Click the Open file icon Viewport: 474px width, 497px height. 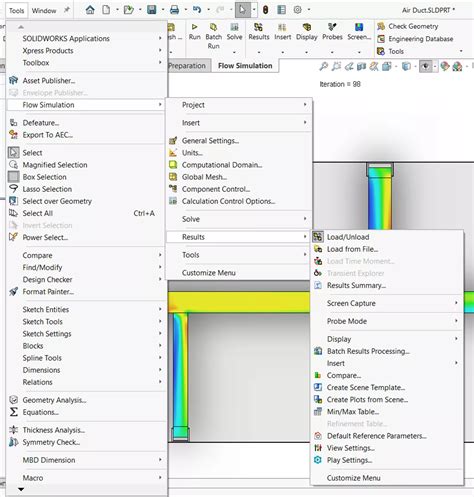(128, 10)
